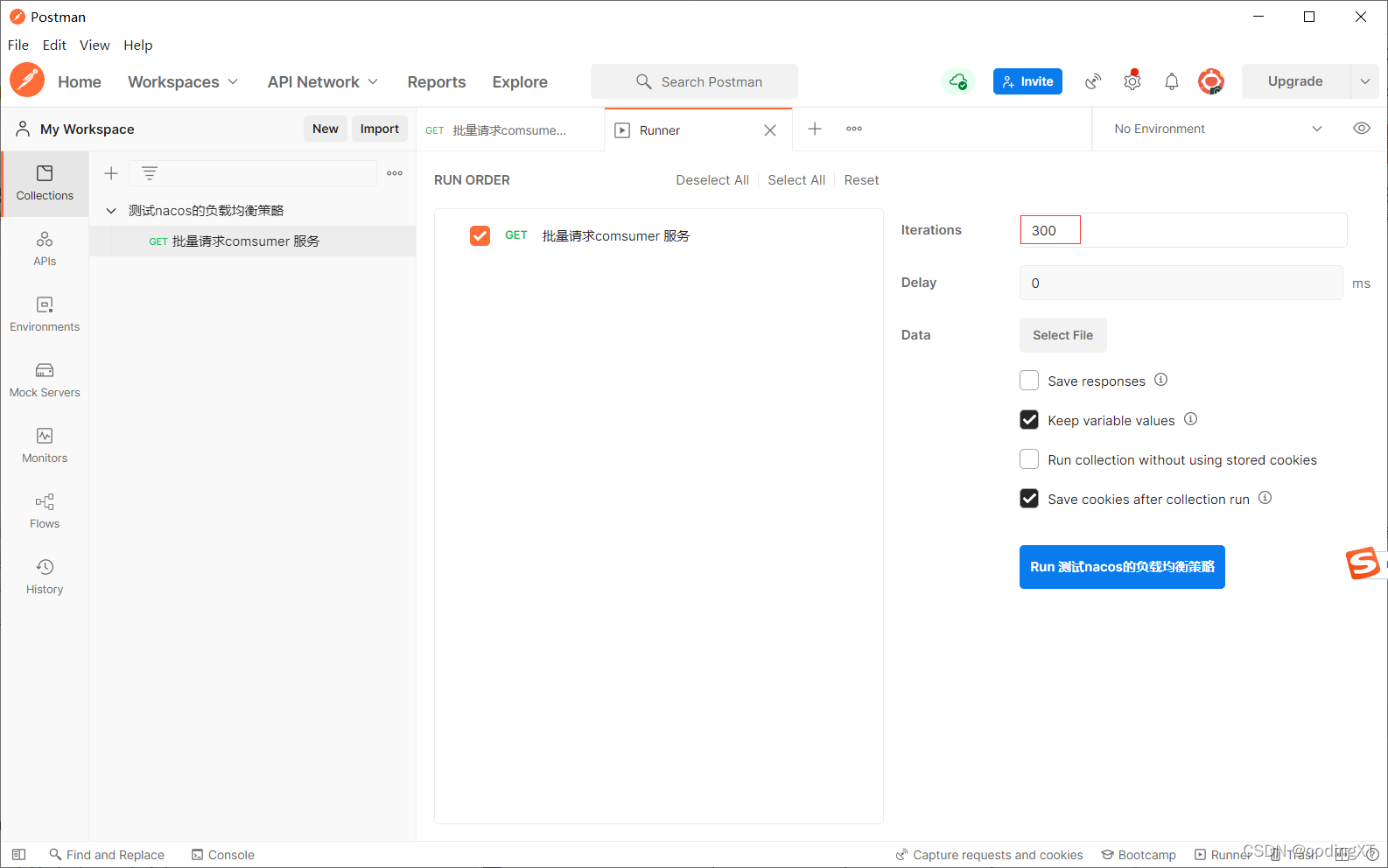This screenshot has height=868, width=1388.
Task: Open Find and Replace
Action: coord(107,855)
